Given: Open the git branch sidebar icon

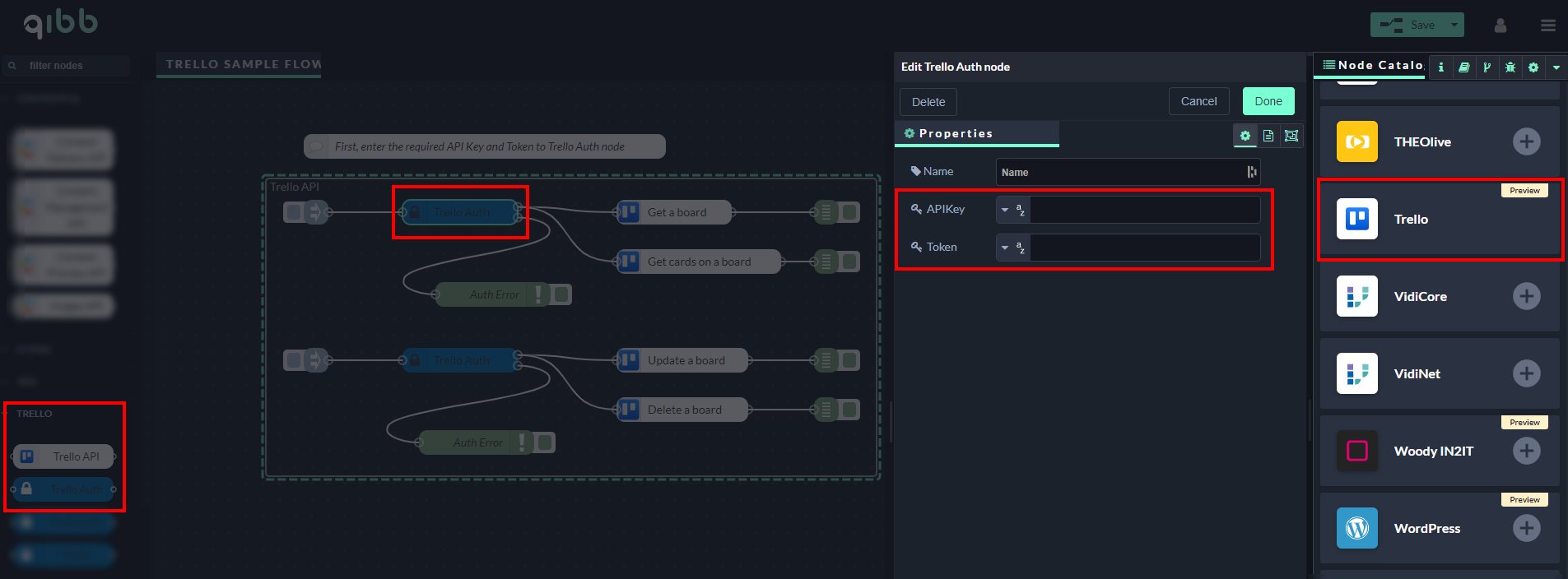Looking at the screenshot, I should click(x=1487, y=67).
